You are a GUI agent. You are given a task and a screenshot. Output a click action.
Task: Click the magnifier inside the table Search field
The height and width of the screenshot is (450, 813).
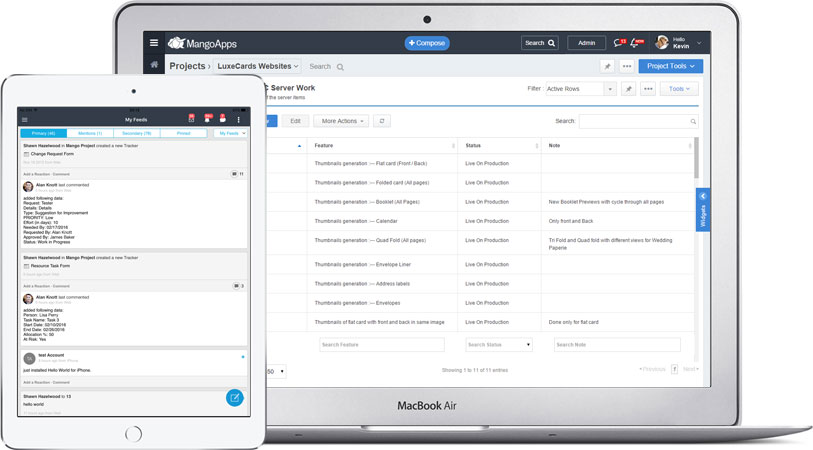click(693, 121)
